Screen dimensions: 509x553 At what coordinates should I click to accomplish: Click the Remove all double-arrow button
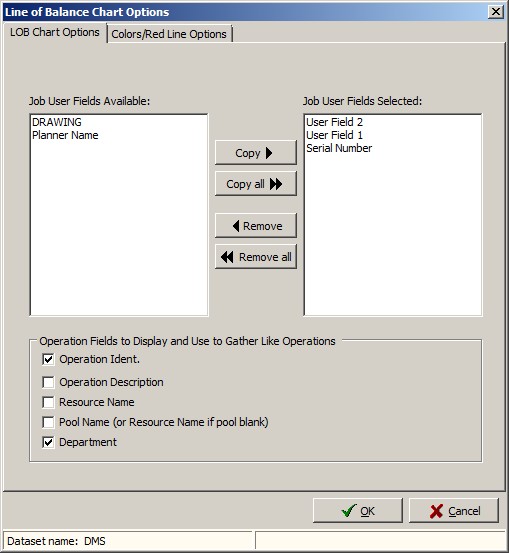click(x=256, y=257)
